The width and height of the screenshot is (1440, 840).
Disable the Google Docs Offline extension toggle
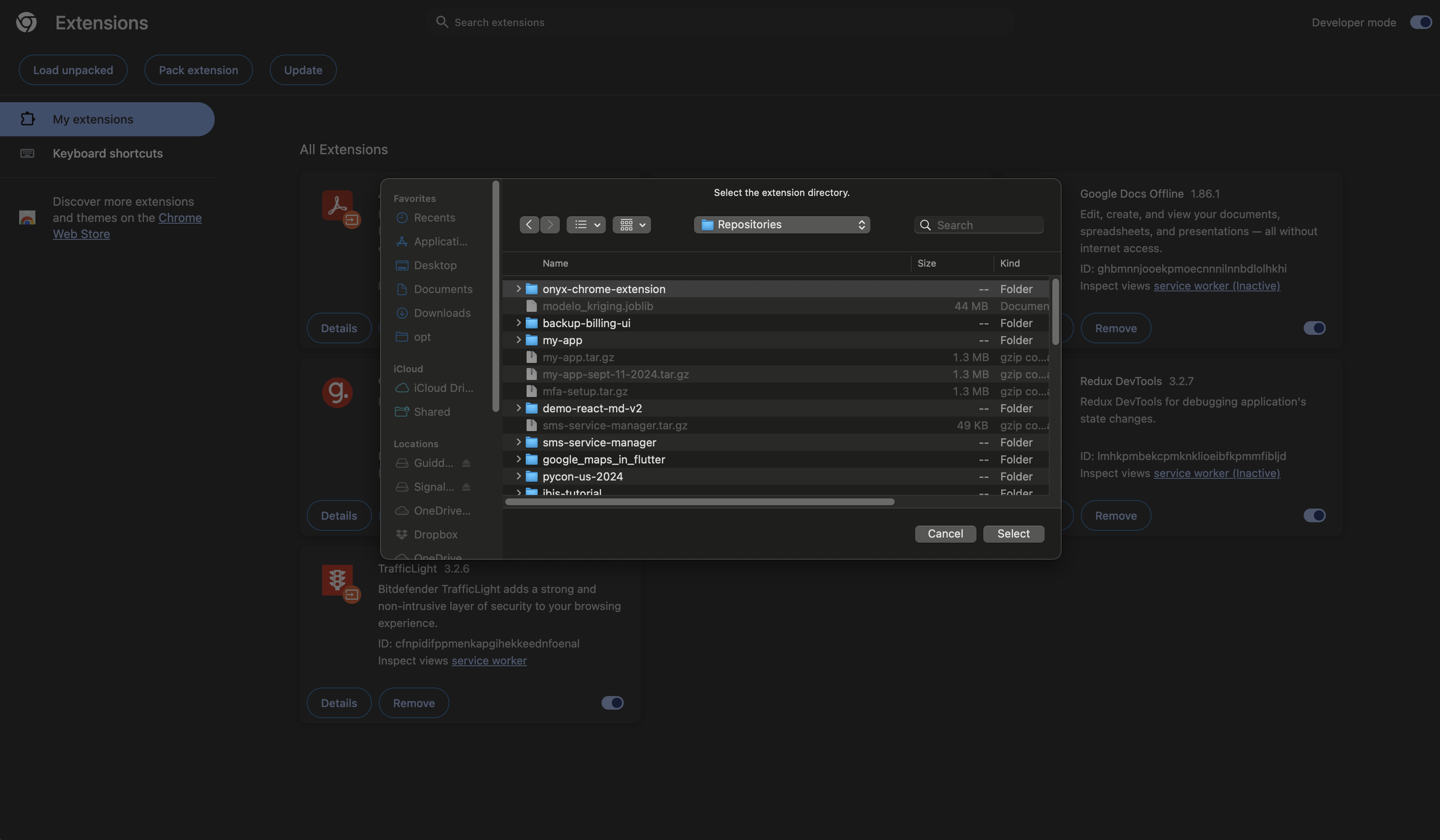pos(1314,328)
